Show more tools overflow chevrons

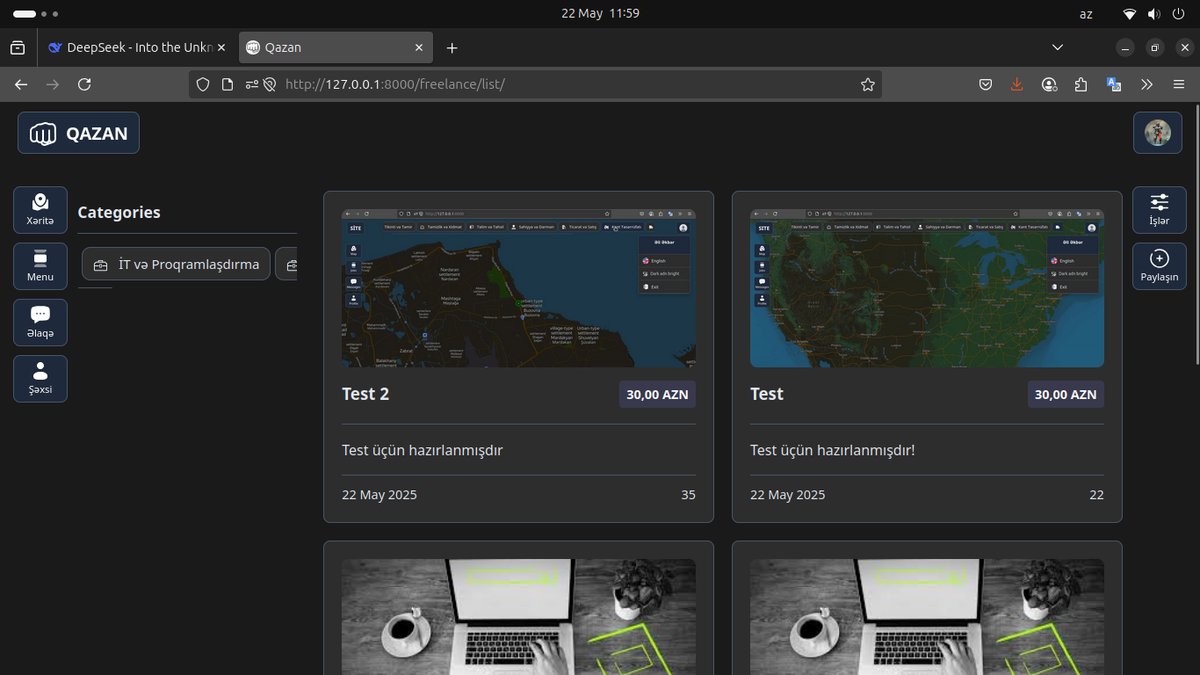[x=1146, y=85]
